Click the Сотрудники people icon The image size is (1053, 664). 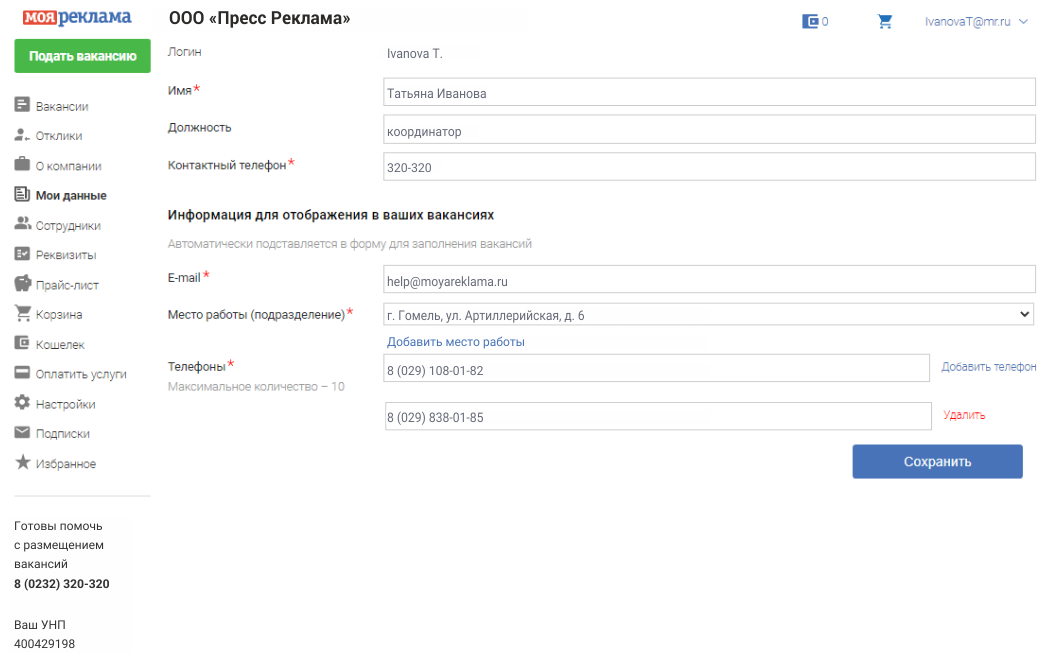[22, 225]
